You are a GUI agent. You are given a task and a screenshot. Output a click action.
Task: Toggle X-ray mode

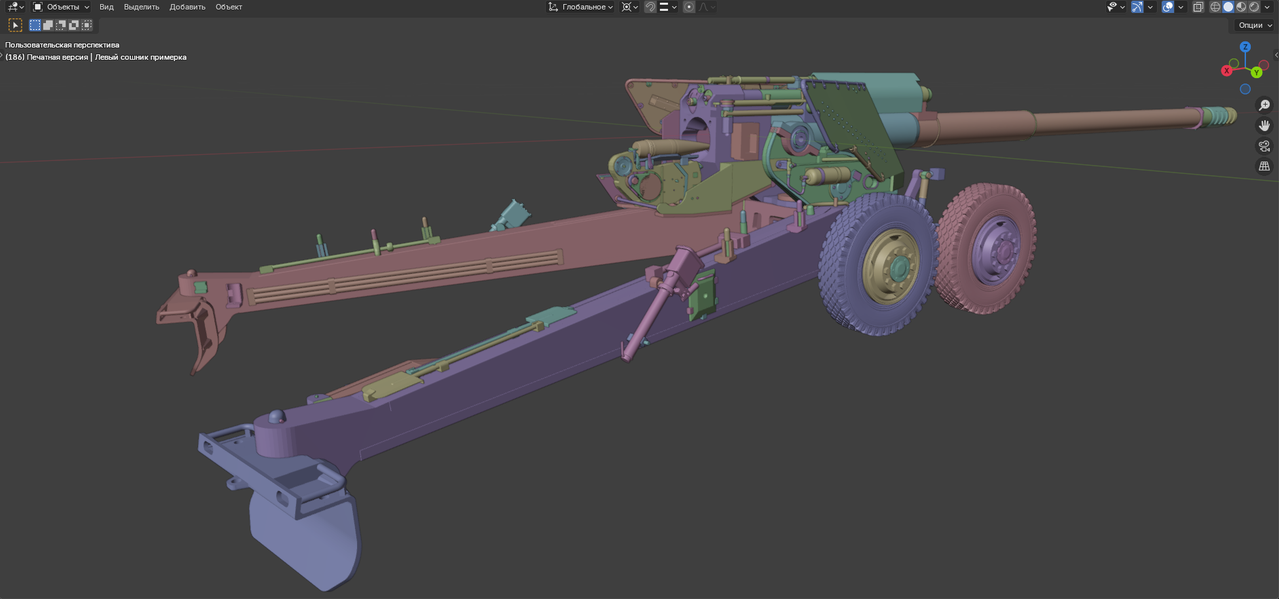coord(1198,7)
